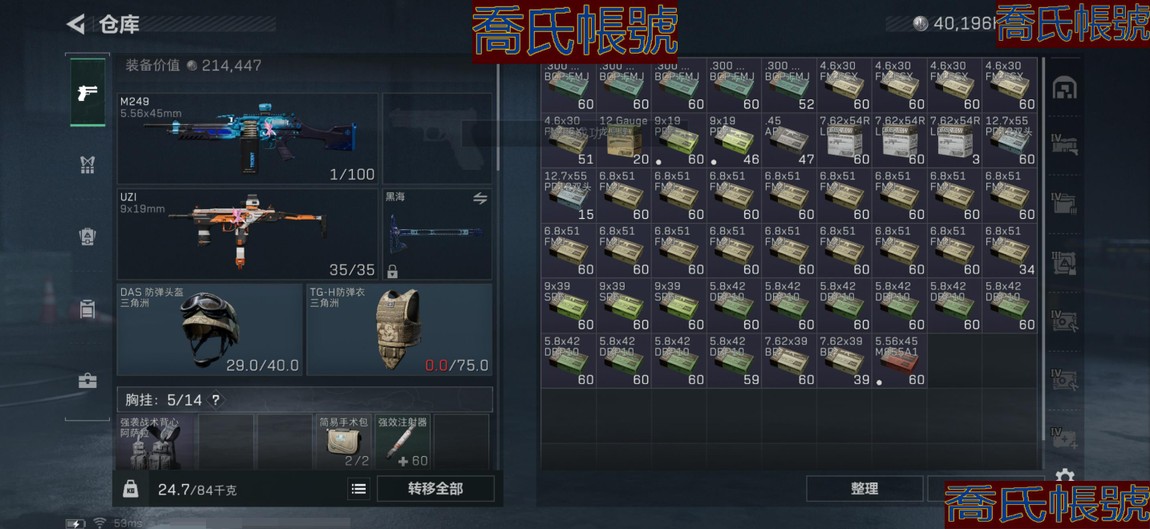This screenshot has height=529, width=1150.
Task: Click the 整理 organize button
Action: coord(864,489)
